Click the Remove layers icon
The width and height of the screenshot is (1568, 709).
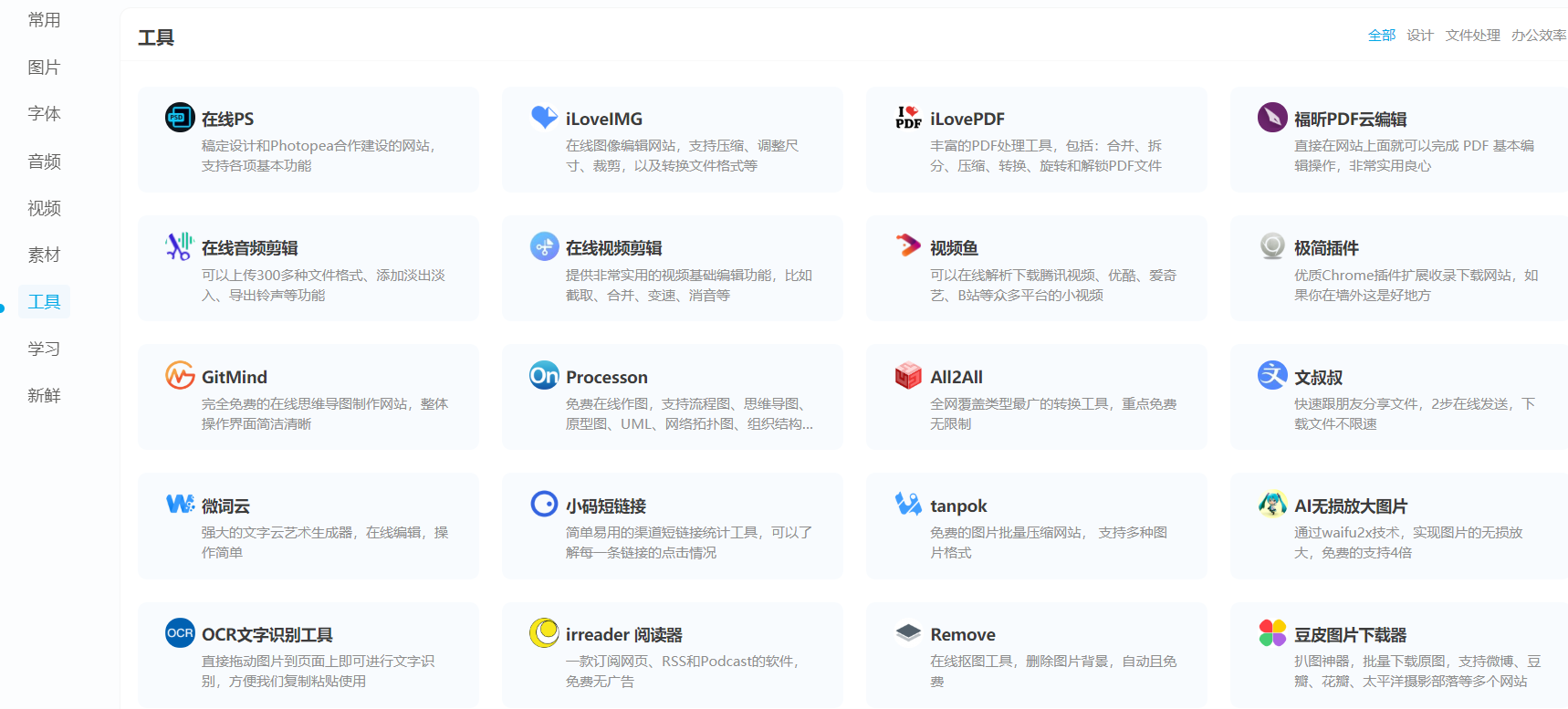908,632
